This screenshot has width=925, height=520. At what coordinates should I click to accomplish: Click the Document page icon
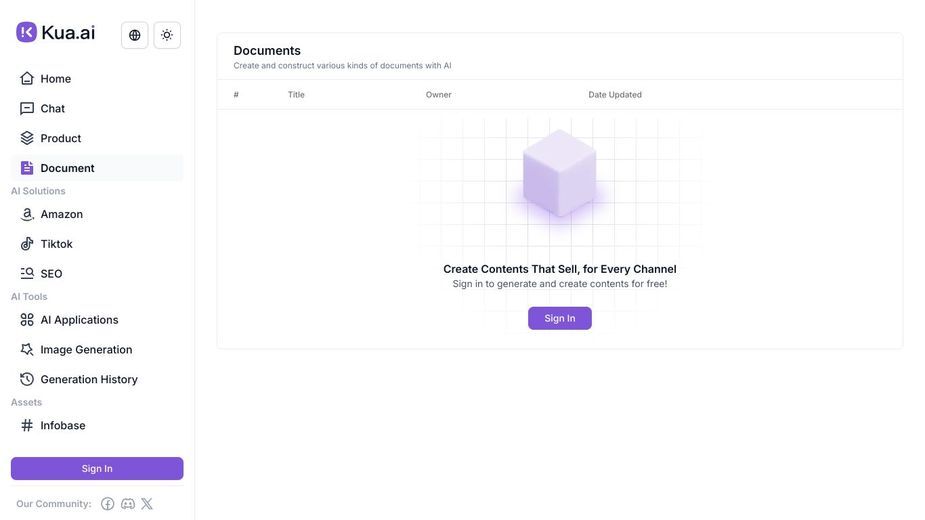click(x=27, y=168)
